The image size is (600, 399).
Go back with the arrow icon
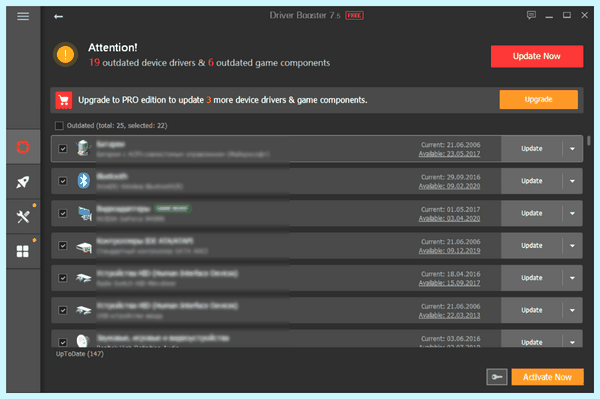58,16
